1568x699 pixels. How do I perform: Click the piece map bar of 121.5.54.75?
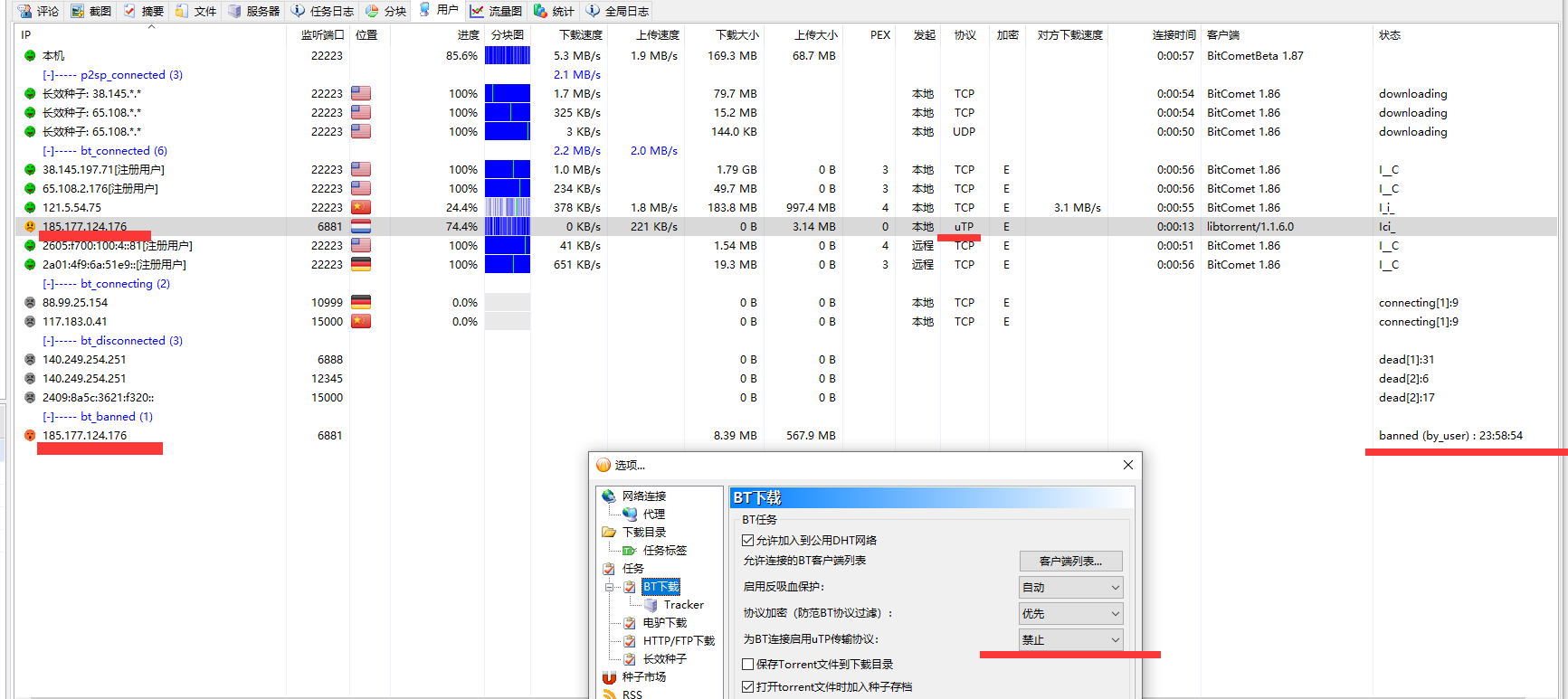pos(508,208)
